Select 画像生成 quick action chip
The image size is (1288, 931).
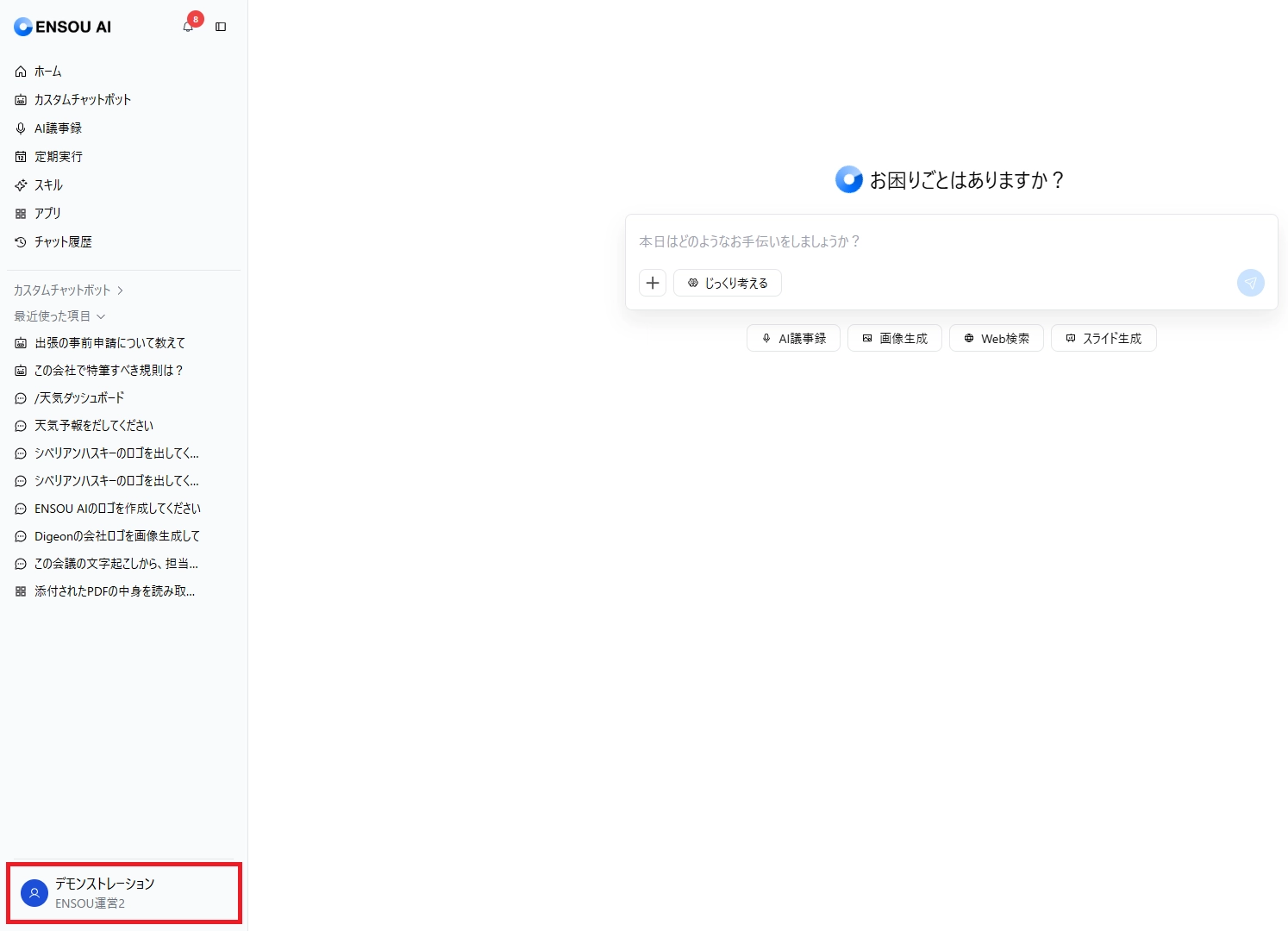tap(895, 339)
